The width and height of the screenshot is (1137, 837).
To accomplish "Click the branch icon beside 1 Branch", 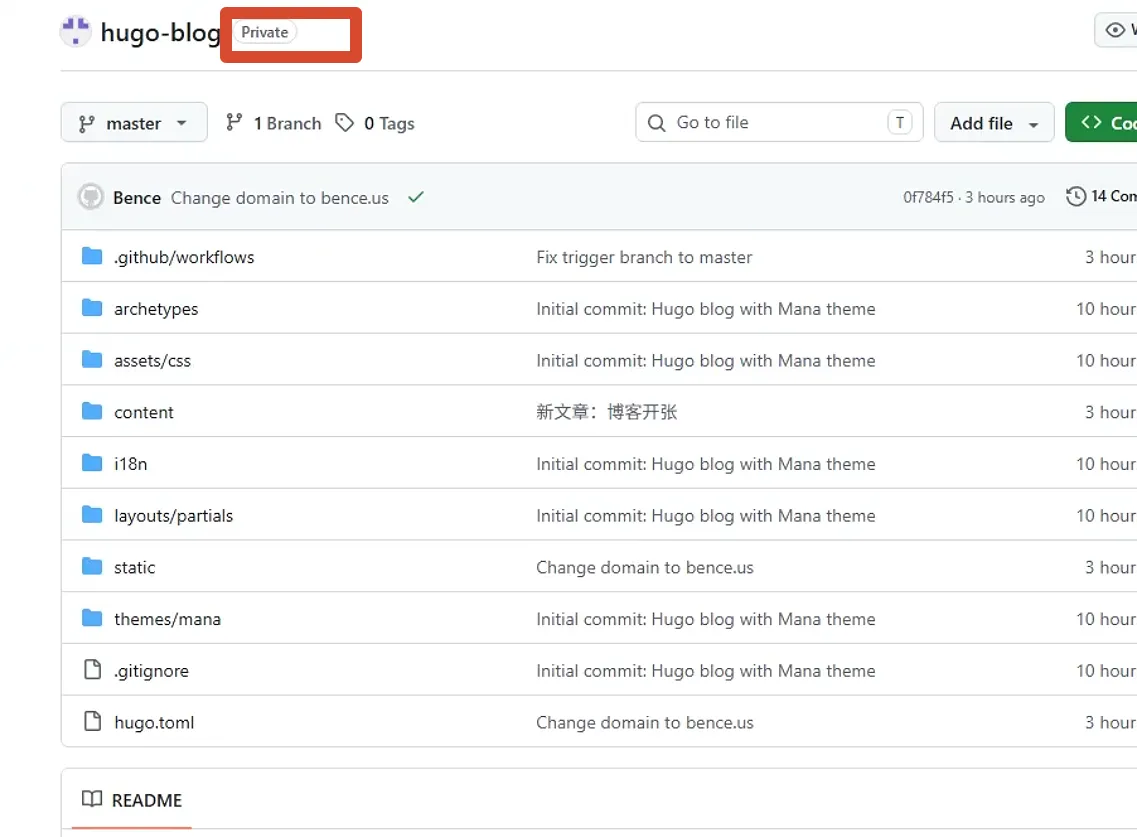I will pyautogui.click(x=233, y=123).
